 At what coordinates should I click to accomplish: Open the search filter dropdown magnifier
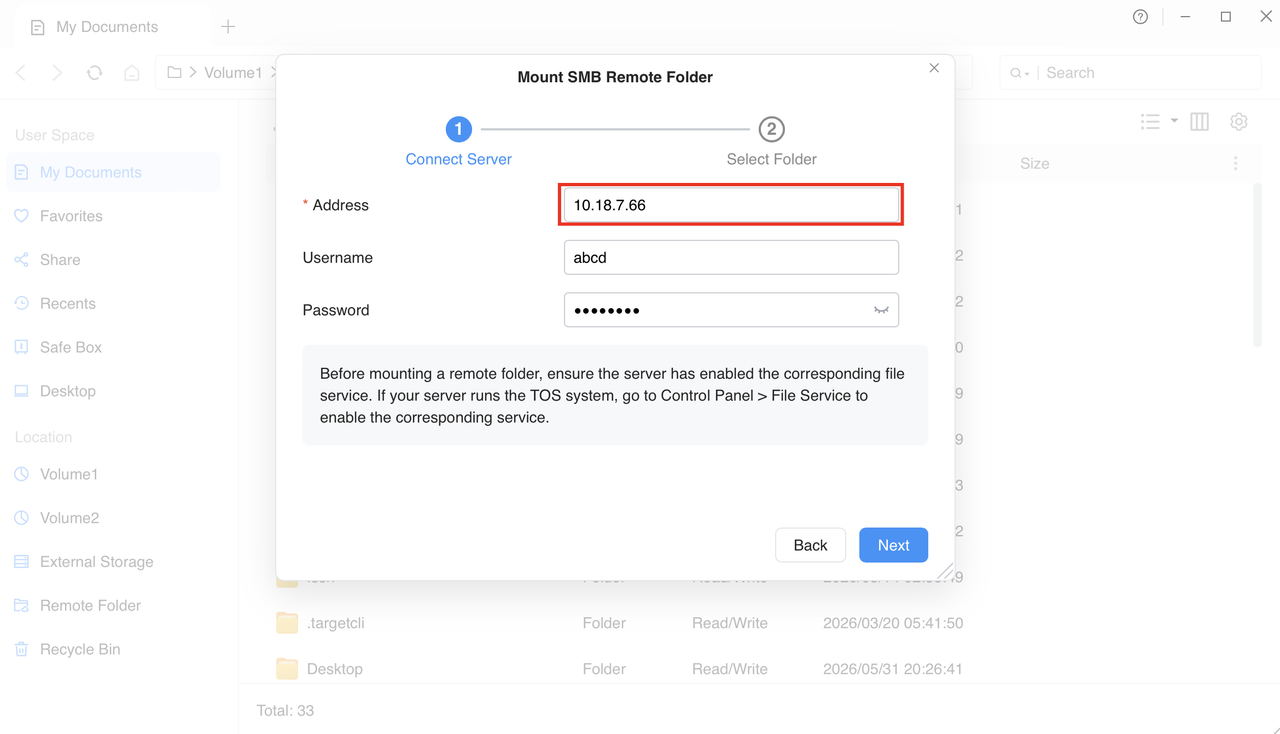pos(1019,73)
